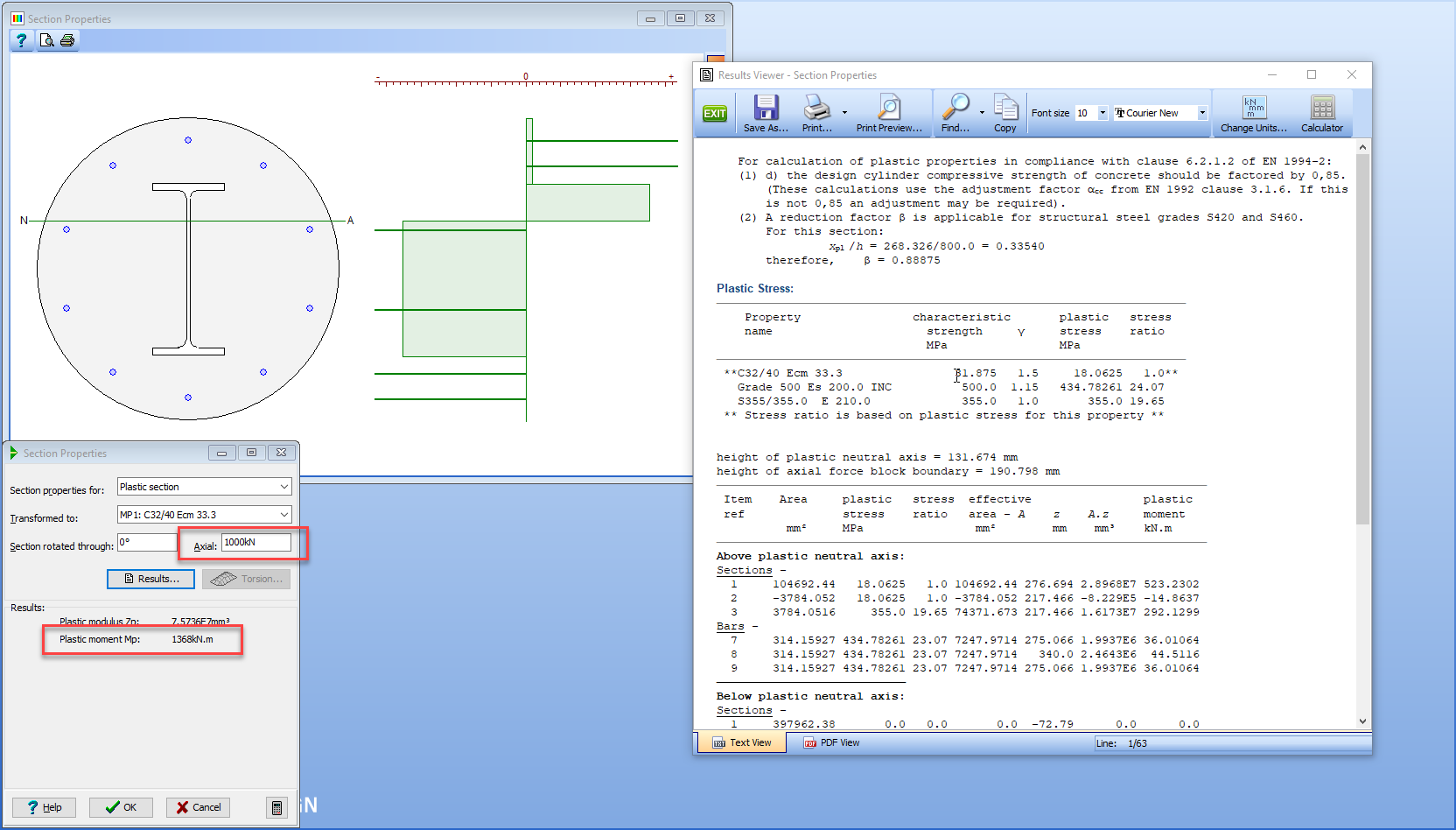
Task: Click the Axial input field showing 1000kN
Action: 255,543
